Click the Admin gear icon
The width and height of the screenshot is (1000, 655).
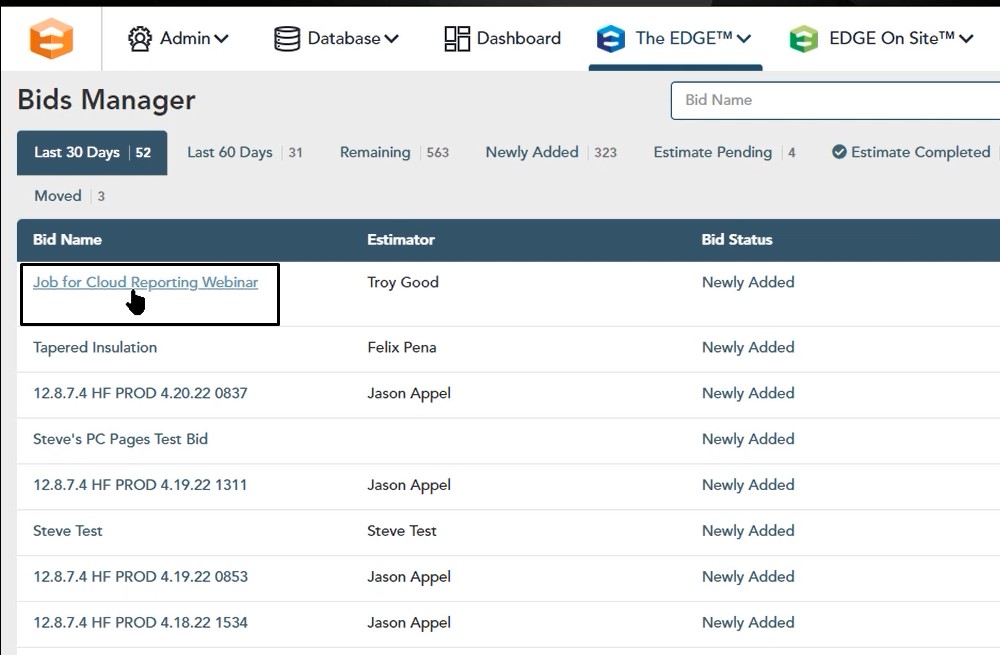click(x=140, y=39)
